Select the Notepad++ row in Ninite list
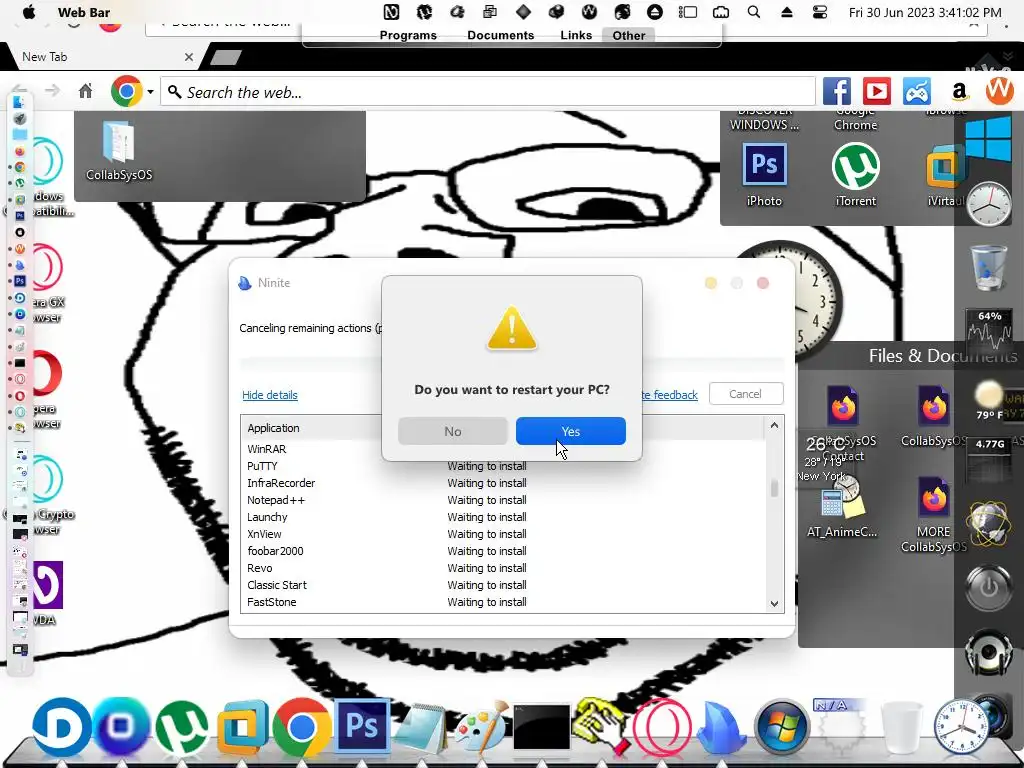The image size is (1024, 768). (502, 500)
